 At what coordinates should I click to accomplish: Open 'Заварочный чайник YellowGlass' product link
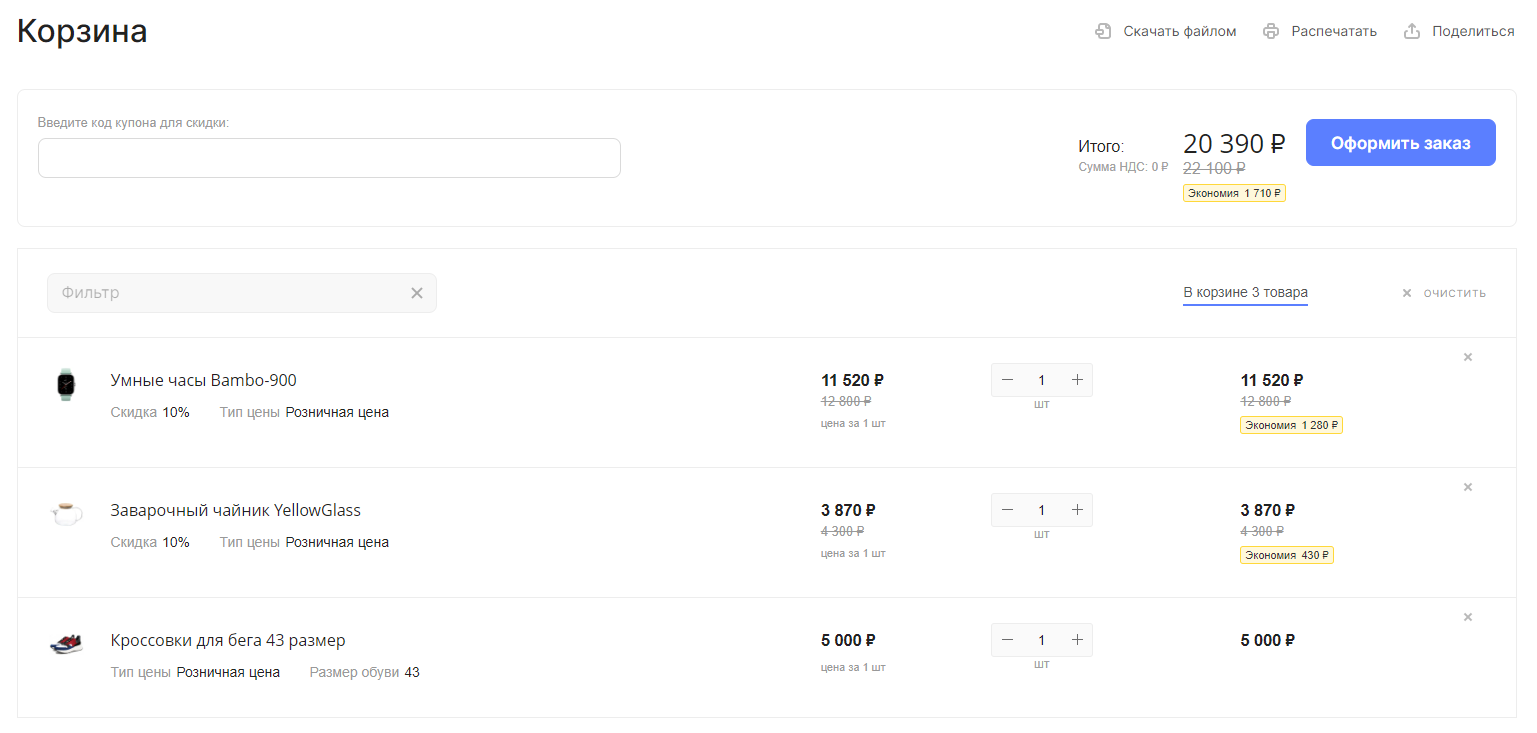[x=235, y=510]
